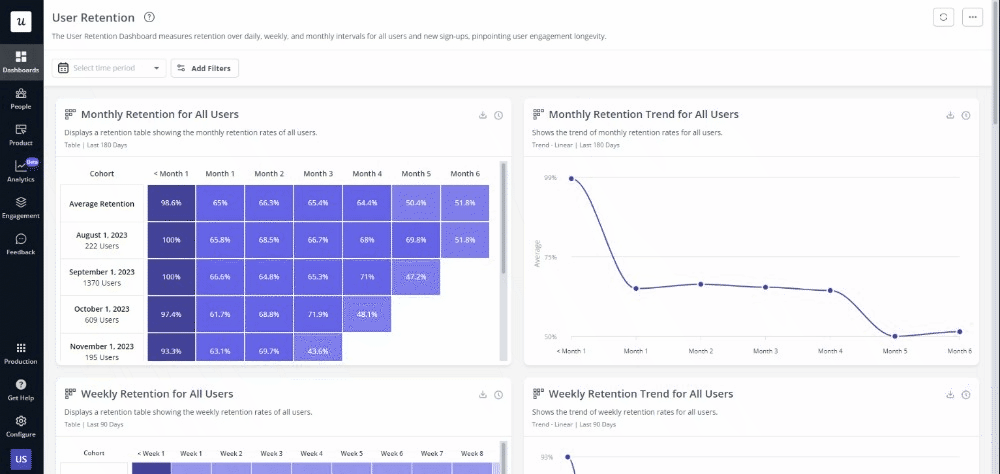
Task: Navigate to Engagement in sidebar
Action: point(20,207)
